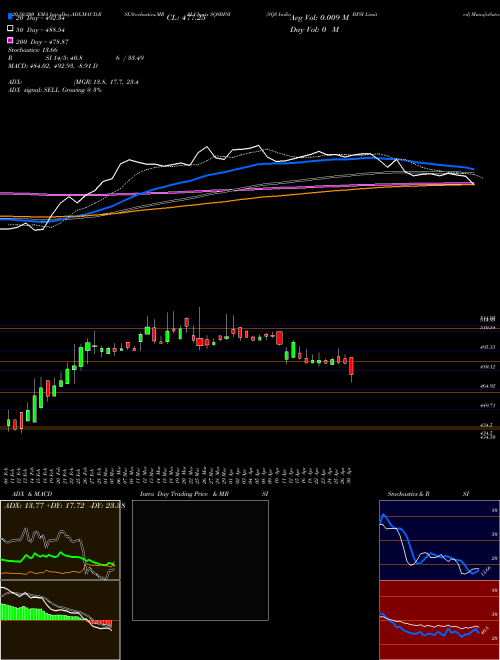Viewport: 500px width, 660px height.
Task: Click the 495.33 price axis label
Action: click(489, 347)
